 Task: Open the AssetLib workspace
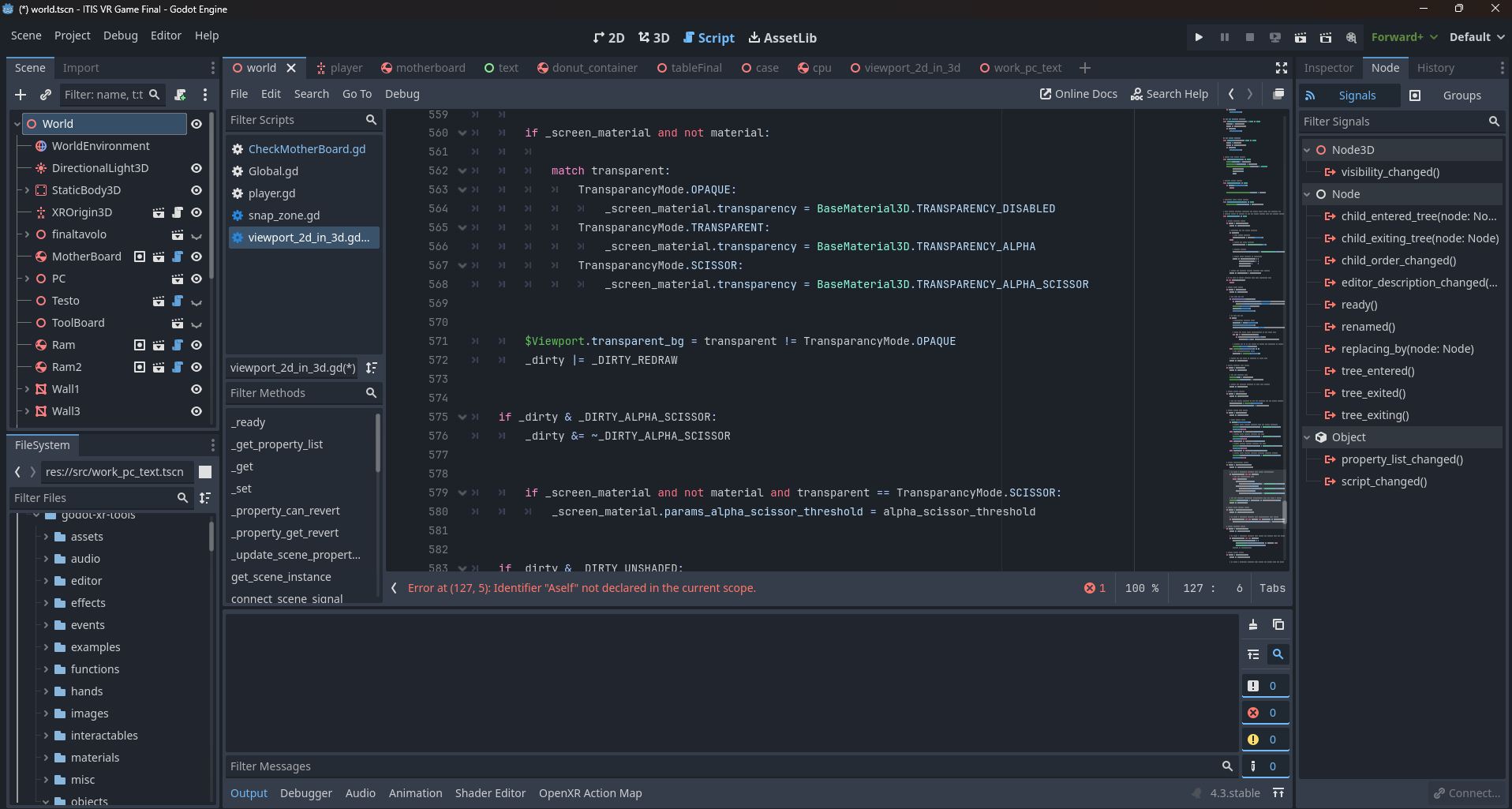(782, 38)
